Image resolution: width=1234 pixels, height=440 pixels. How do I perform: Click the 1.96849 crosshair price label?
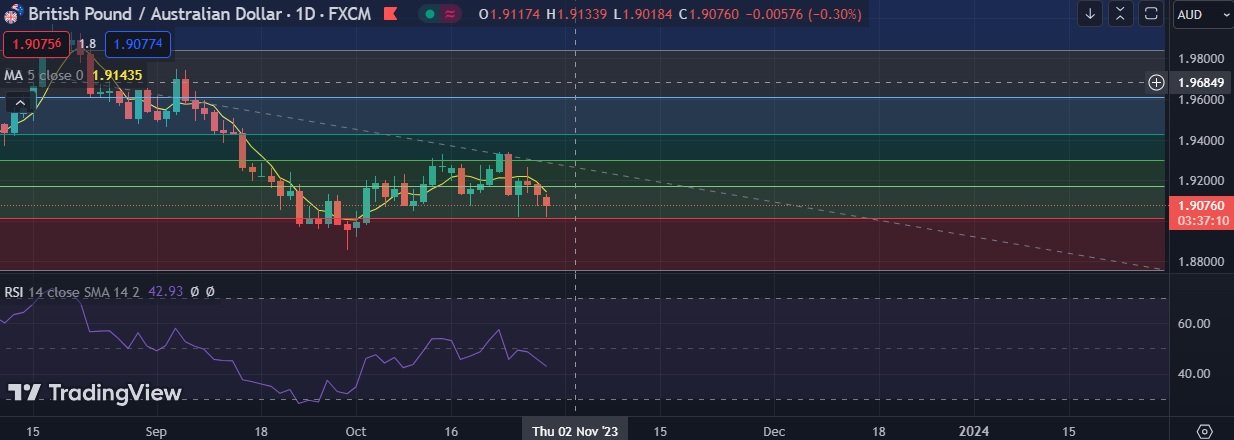pyautogui.click(x=1200, y=82)
